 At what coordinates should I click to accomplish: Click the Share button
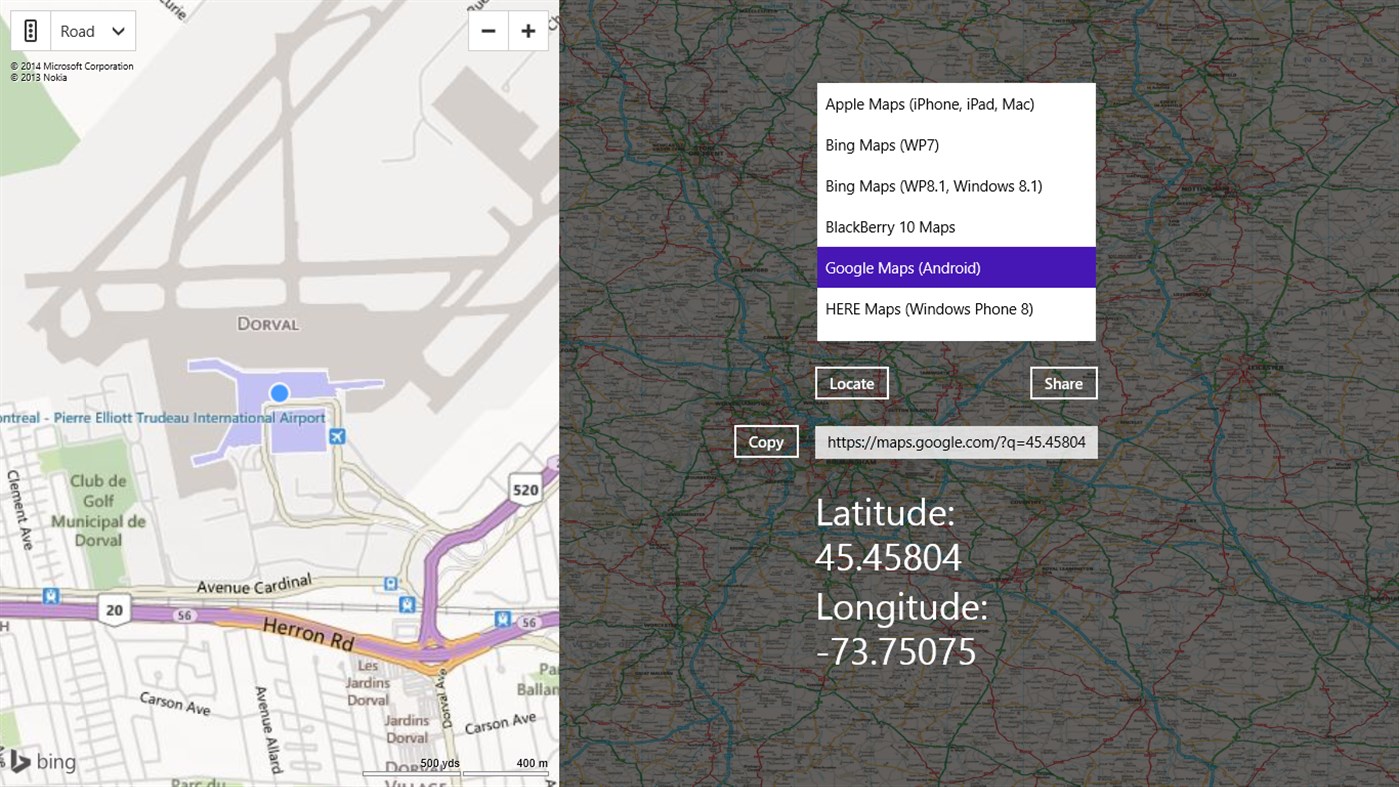point(1063,383)
